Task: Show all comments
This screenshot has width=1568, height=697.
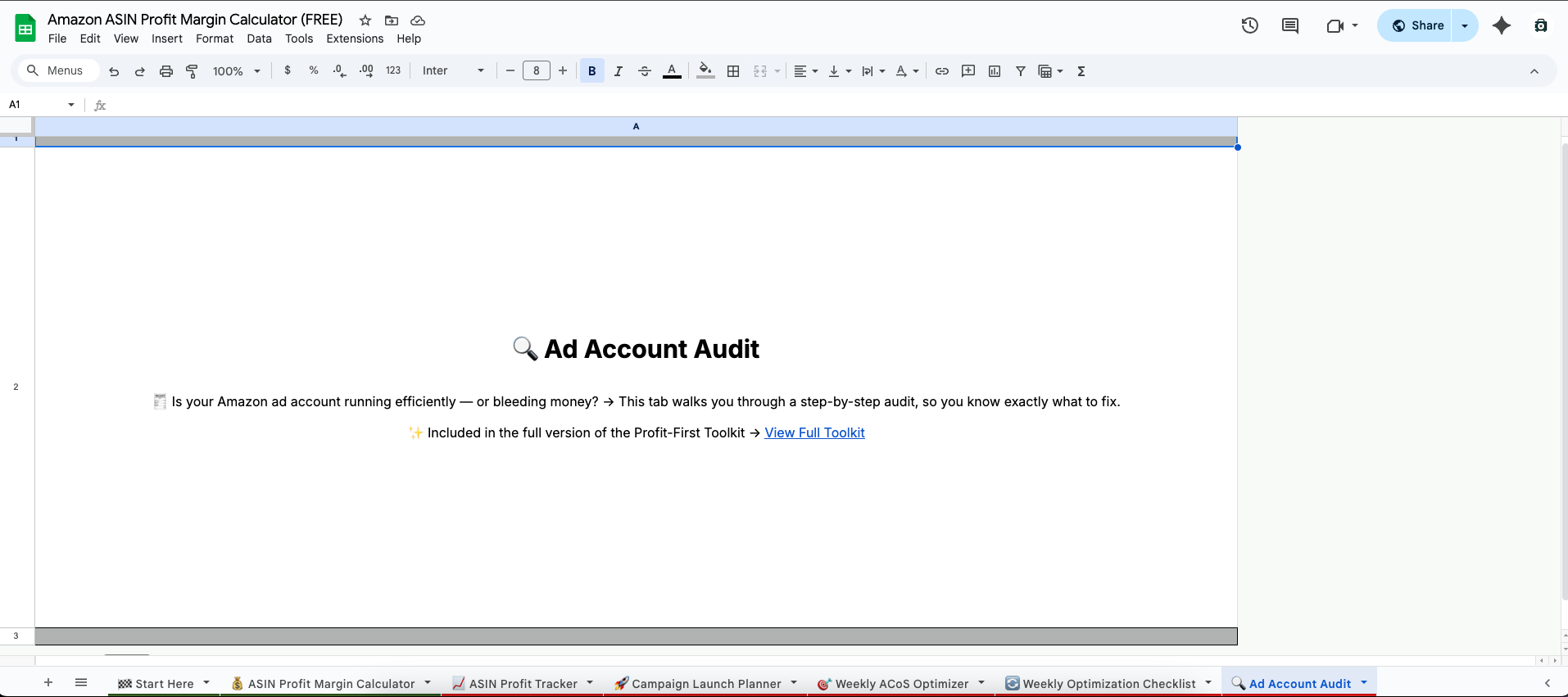Action: coord(1290,25)
